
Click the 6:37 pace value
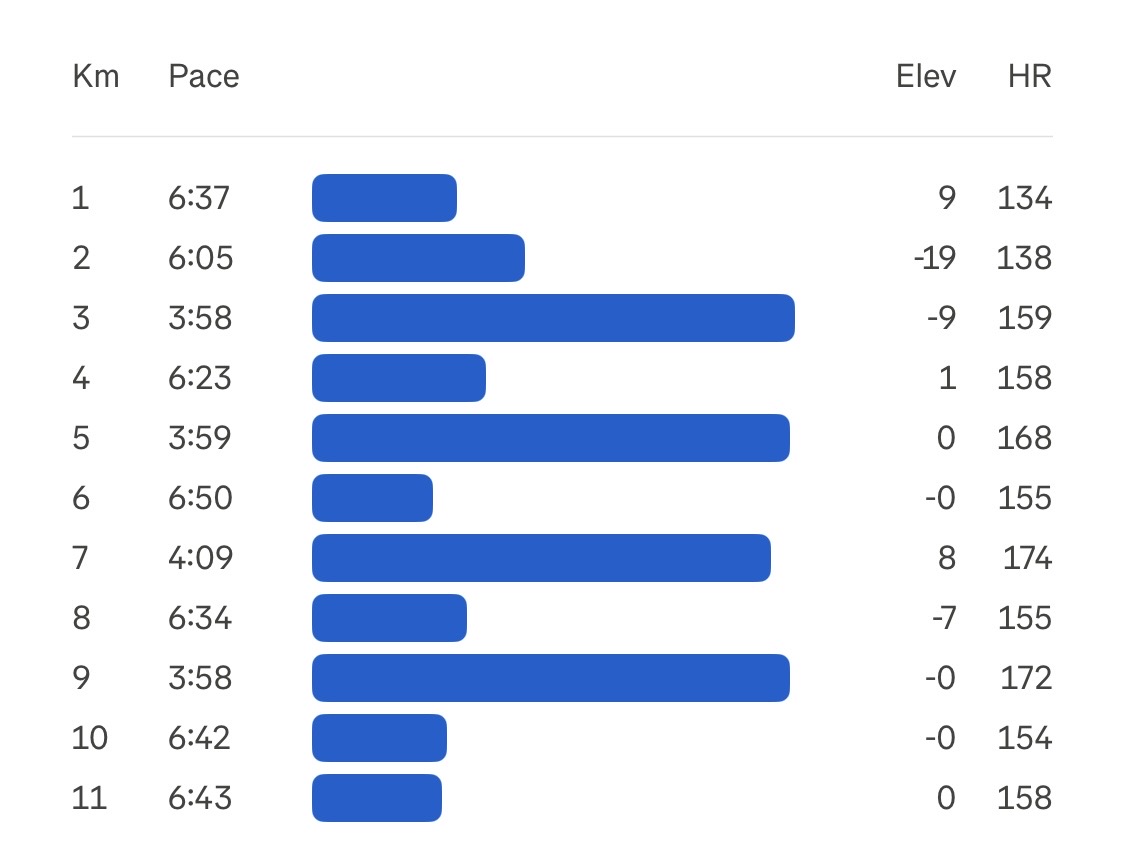pyautogui.click(x=200, y=198)
